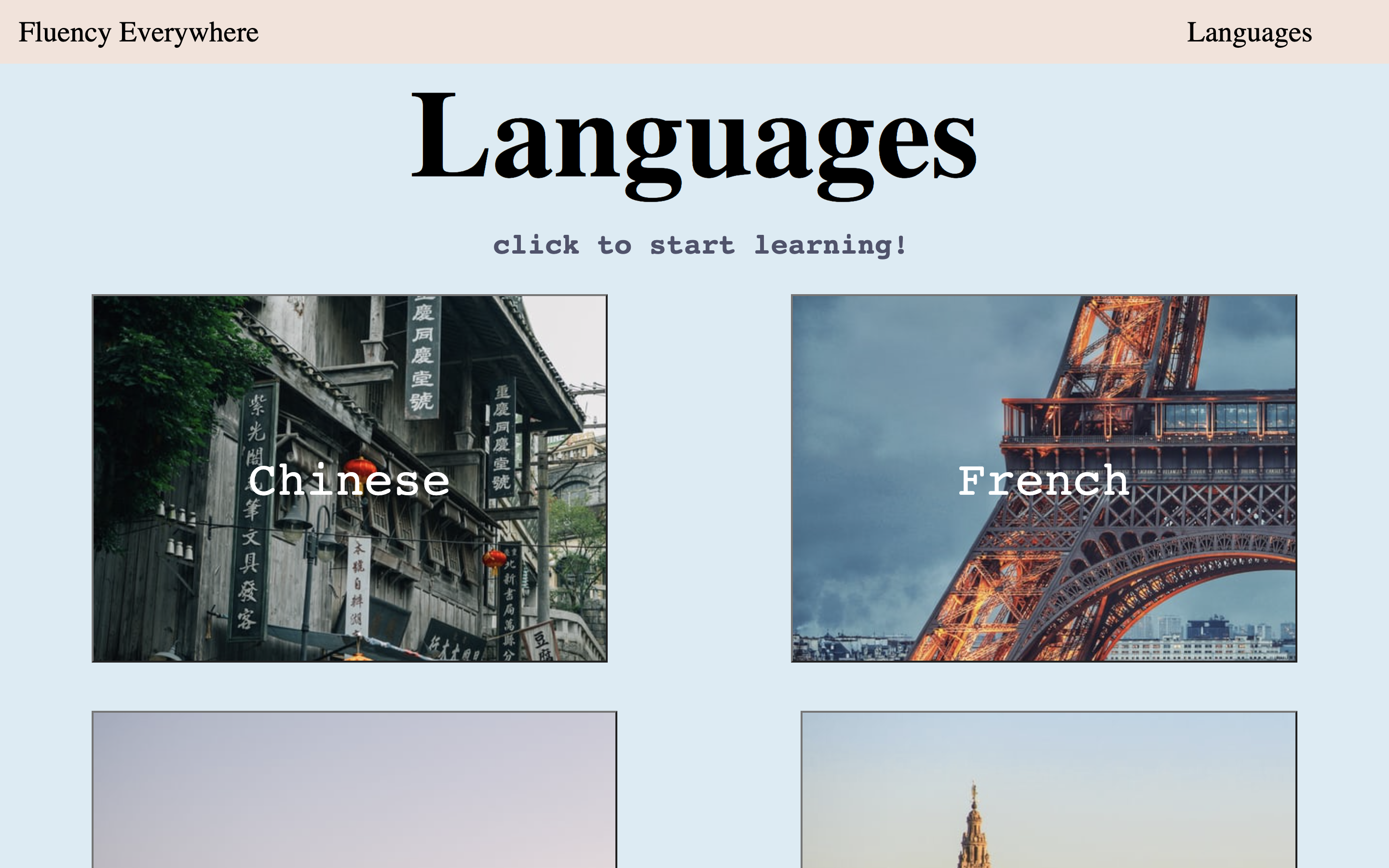Select the French label text
This screenshot has width=1389, height=868.
(1043, 480)
